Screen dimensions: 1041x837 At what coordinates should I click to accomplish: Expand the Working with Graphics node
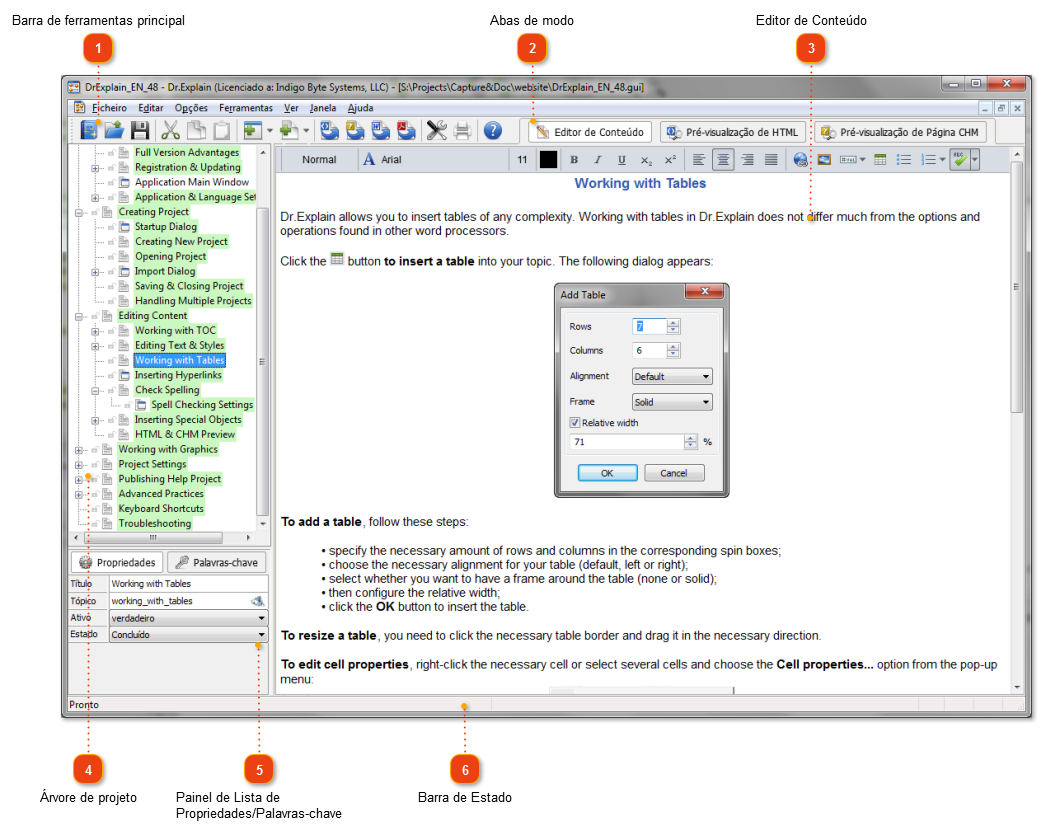[x=78, y=450]
